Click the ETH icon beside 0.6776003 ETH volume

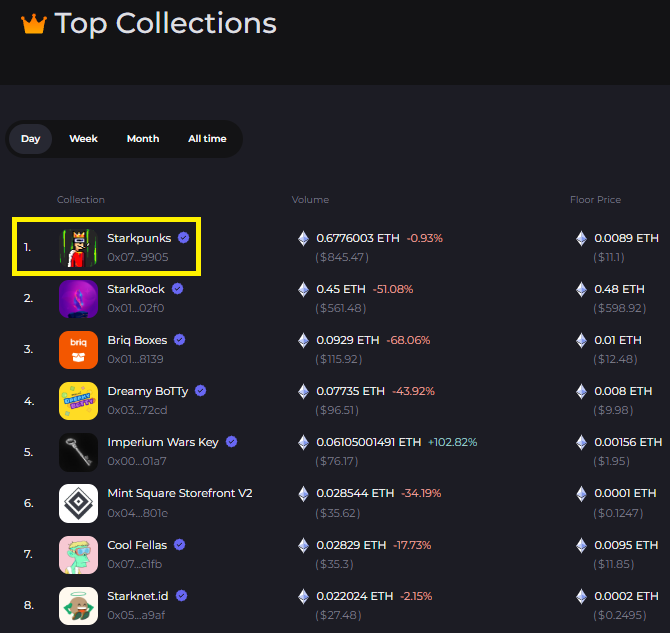click(303, 238)
